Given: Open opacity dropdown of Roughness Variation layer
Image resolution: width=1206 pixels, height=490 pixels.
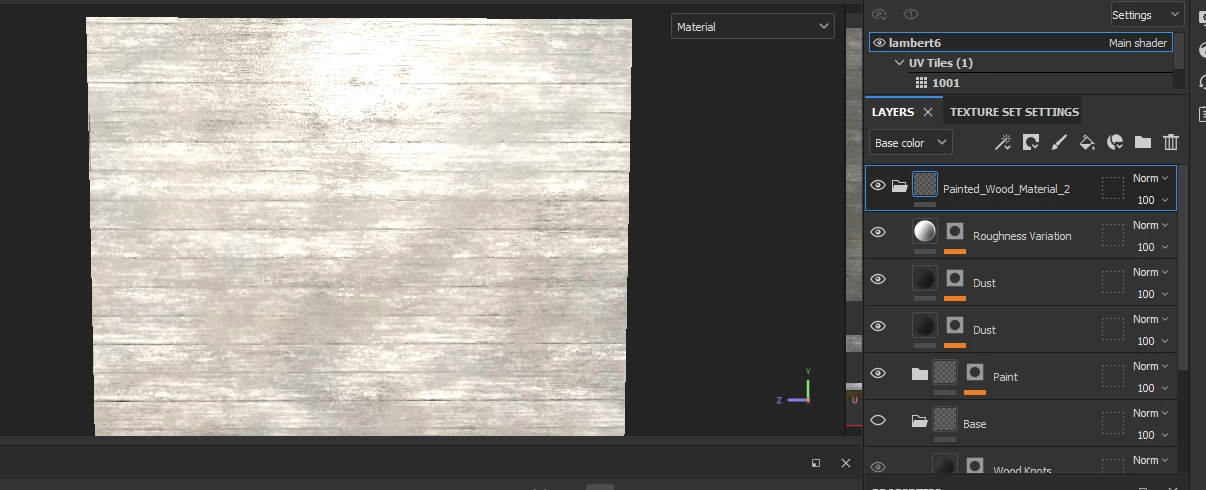Looking at the screenshot, I should 1153,247.
